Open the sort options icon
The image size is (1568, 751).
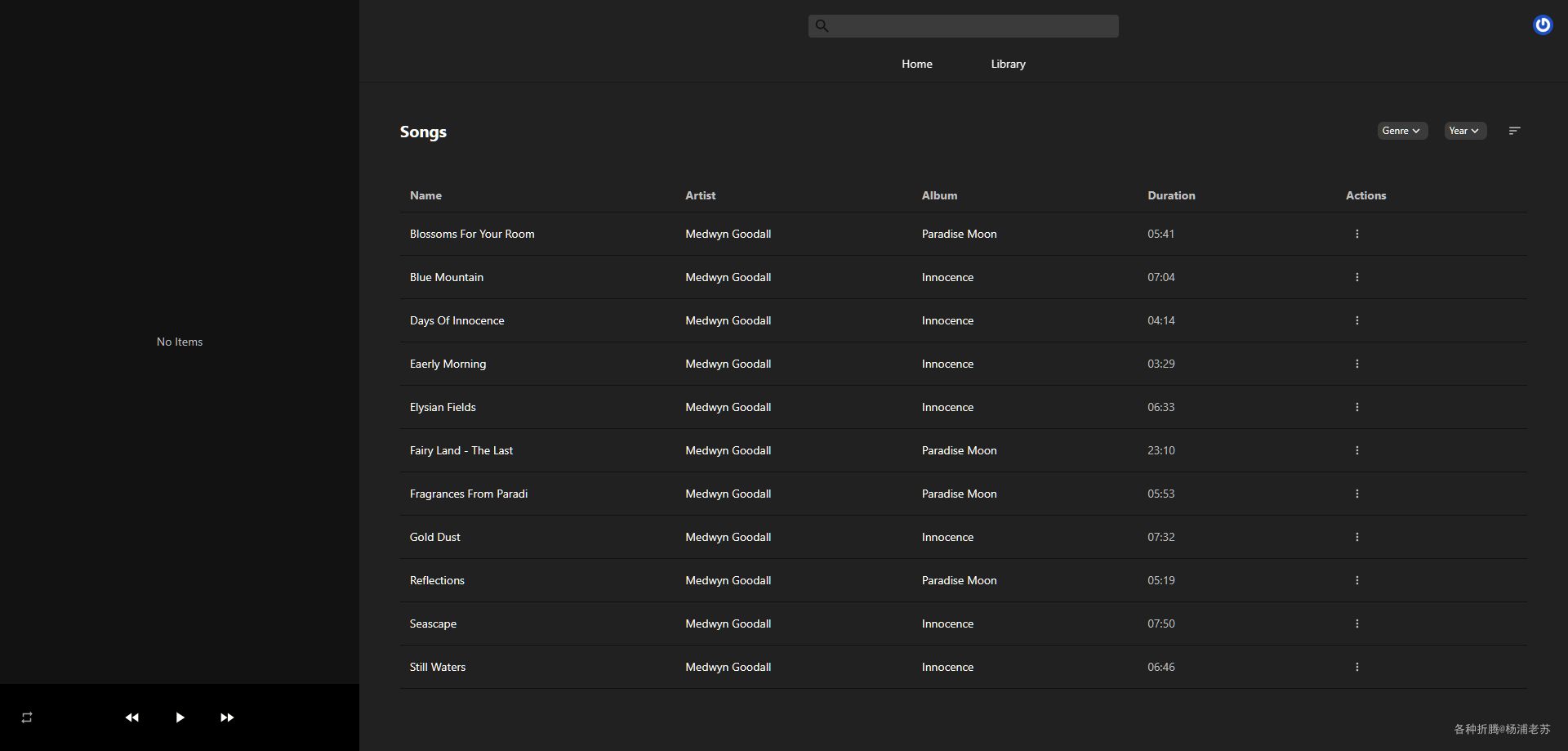(x=1514, y=131)
